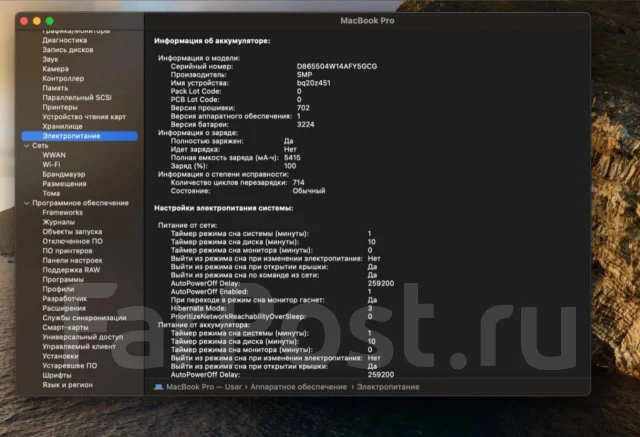Viewport: 640px width, 437px height.
Task: Open Объекты запуска entry
Action: pos(72,232)
